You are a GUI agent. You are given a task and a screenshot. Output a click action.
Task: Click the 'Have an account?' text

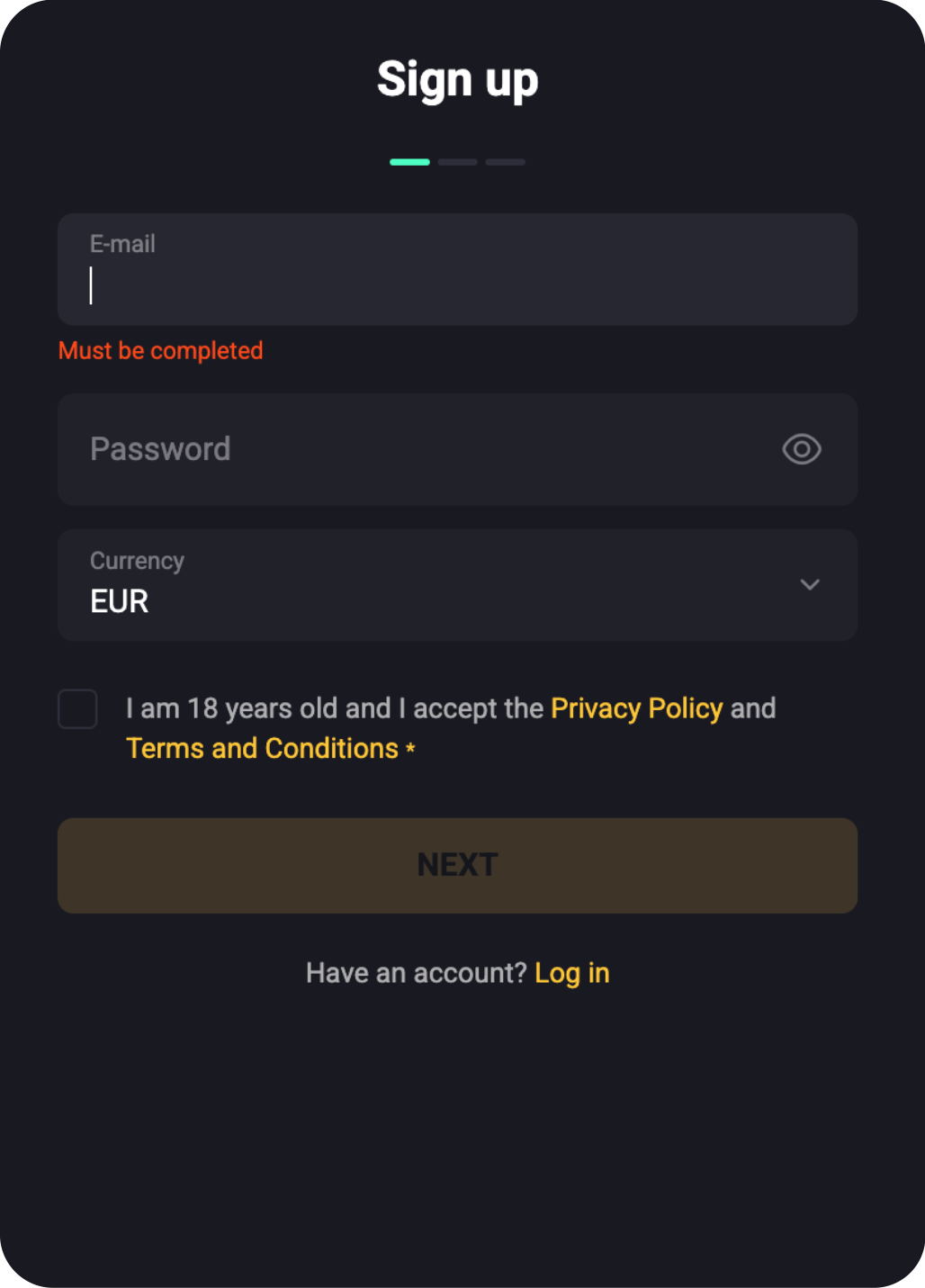coord(416,973)
